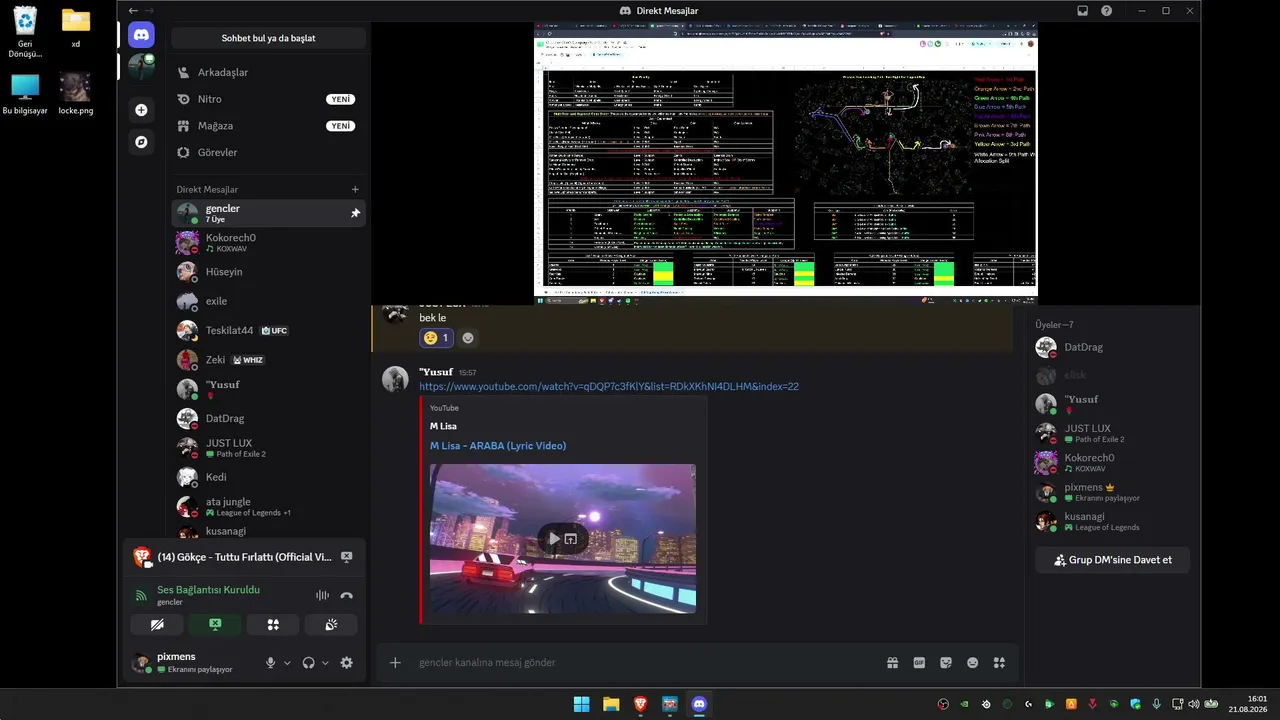1280x720 pixels.
Task: Open the NVIDIA tray icon
Action: pos(964,704)
